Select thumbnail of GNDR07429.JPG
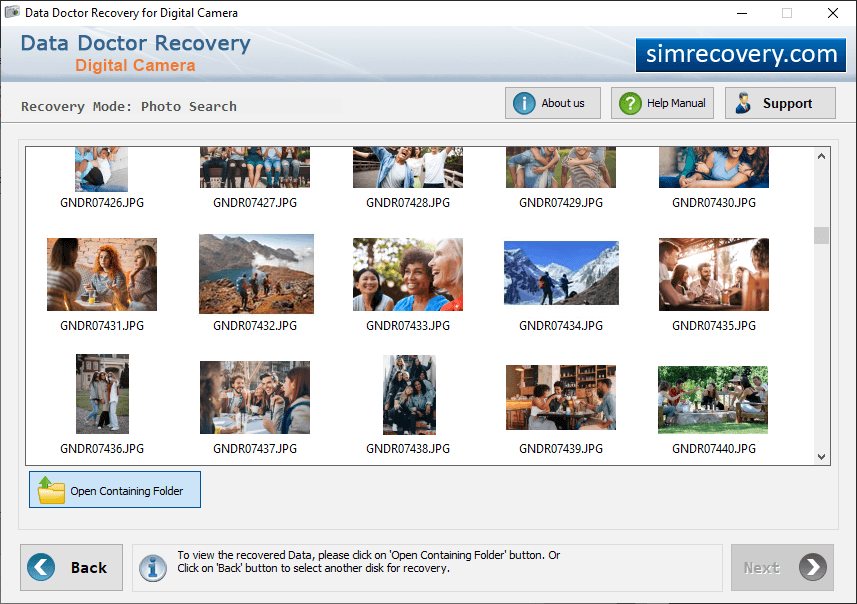Screen dimensions: 857x604 point(561,167)
